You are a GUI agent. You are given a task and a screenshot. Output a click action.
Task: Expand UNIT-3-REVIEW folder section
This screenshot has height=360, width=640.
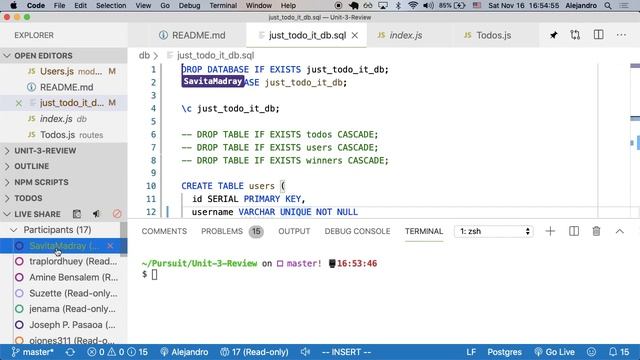(64, 151)
